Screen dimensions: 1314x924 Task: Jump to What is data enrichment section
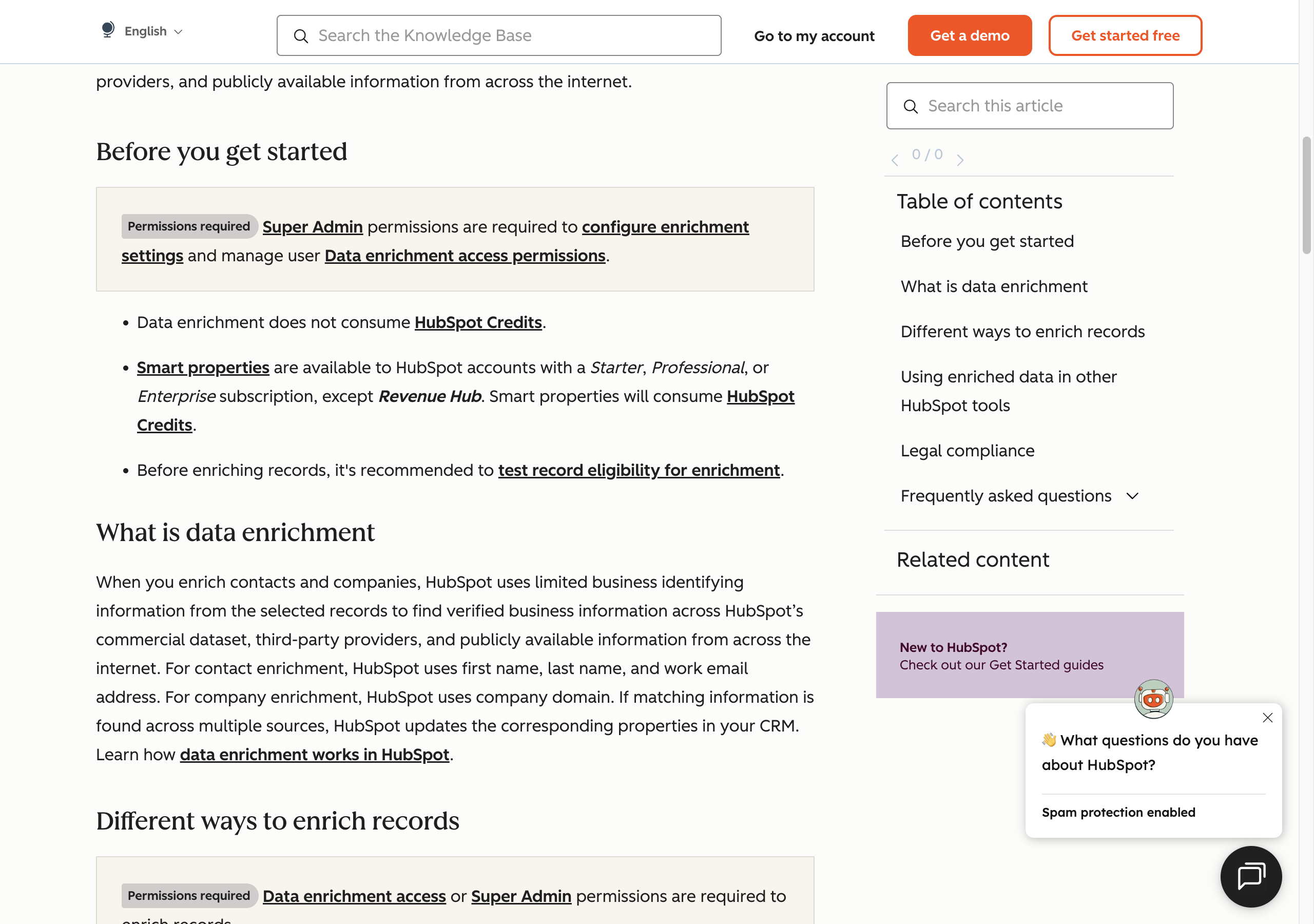coord(994,286)
